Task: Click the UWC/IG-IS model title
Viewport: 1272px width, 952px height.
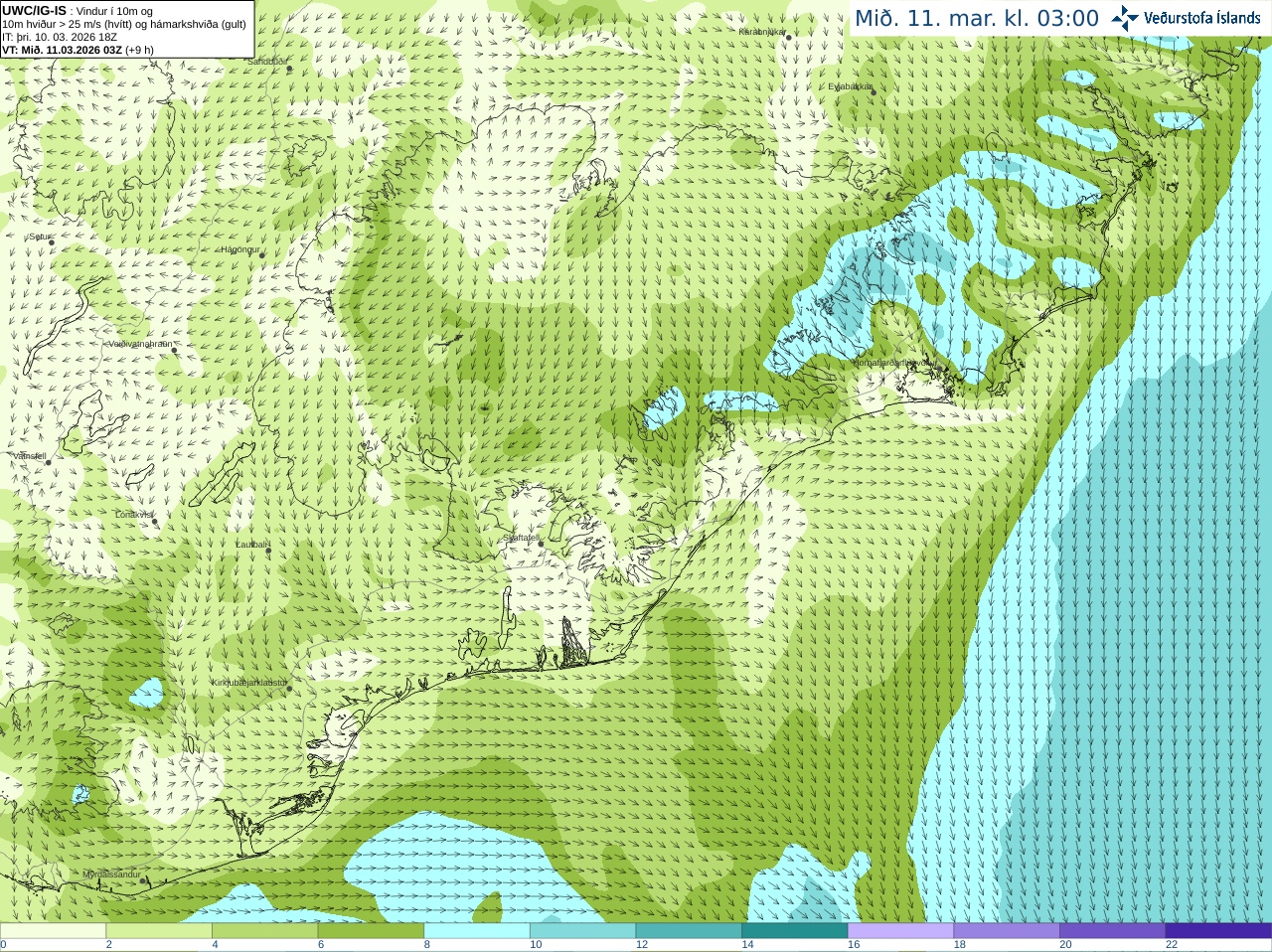Action: tap(34, 11)
